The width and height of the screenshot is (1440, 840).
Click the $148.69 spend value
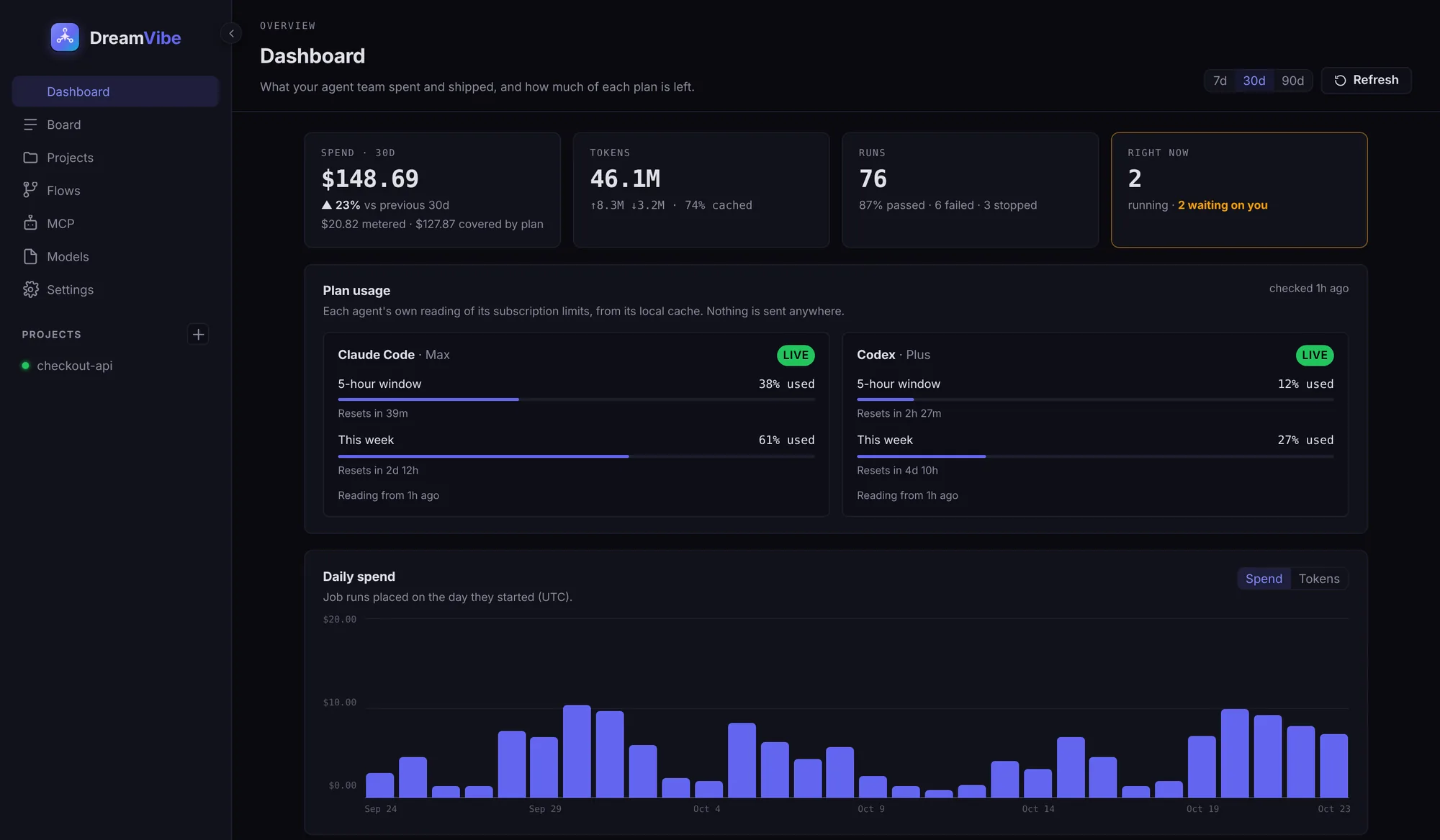(x=370, y=179)
